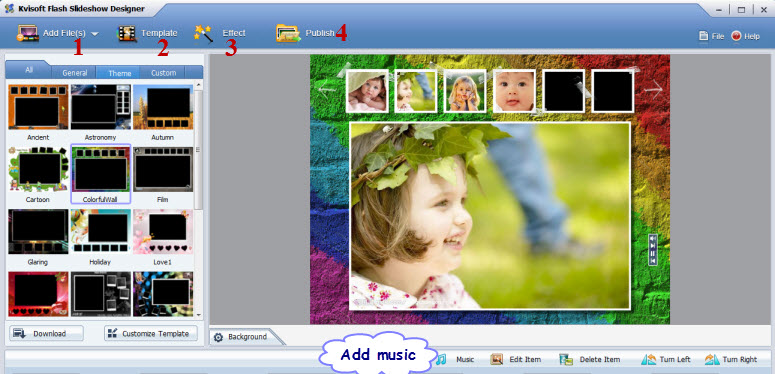Click the Download button
The image size is (775, 374).
46,333
